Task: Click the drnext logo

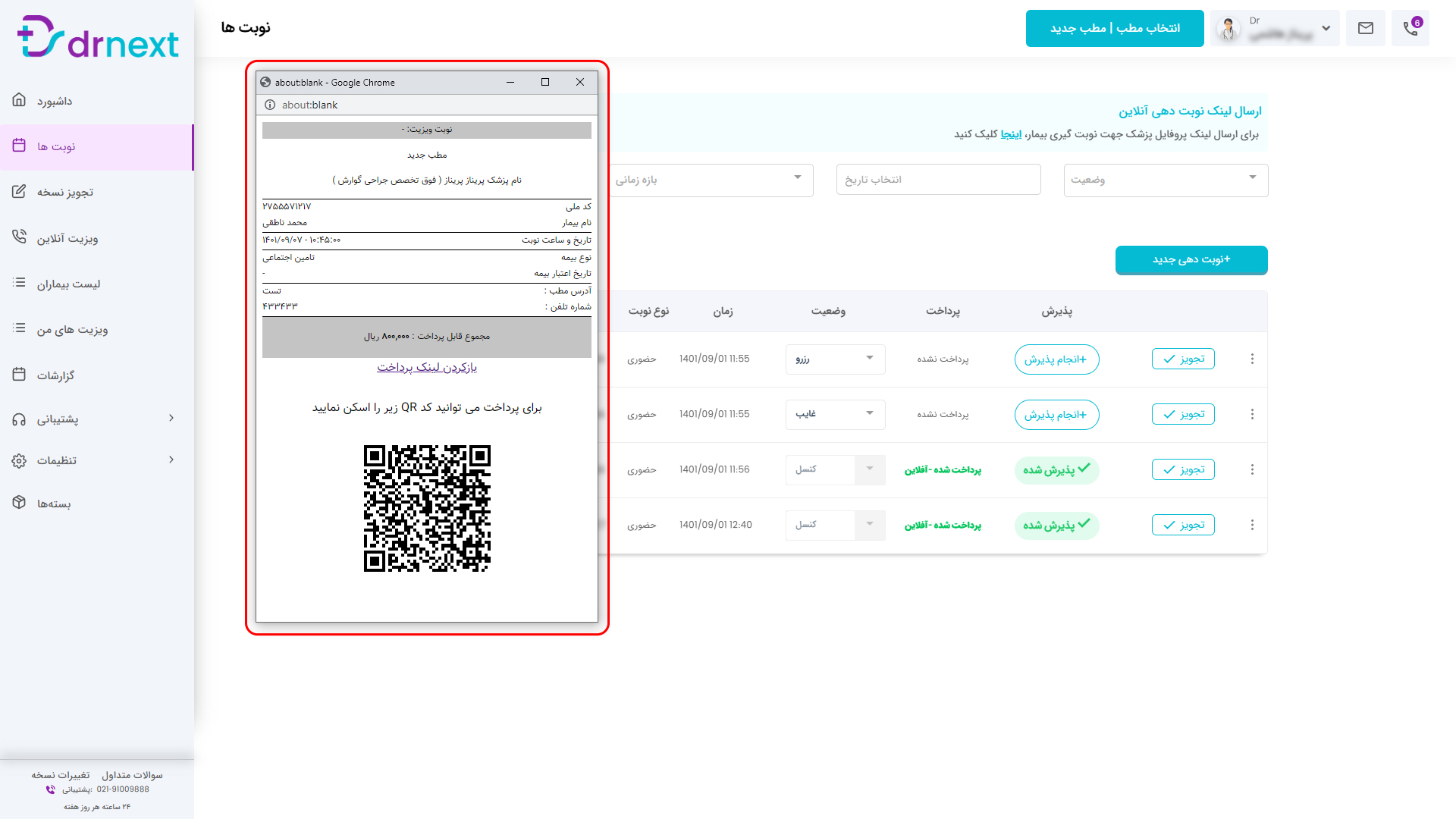Action: 98,37
